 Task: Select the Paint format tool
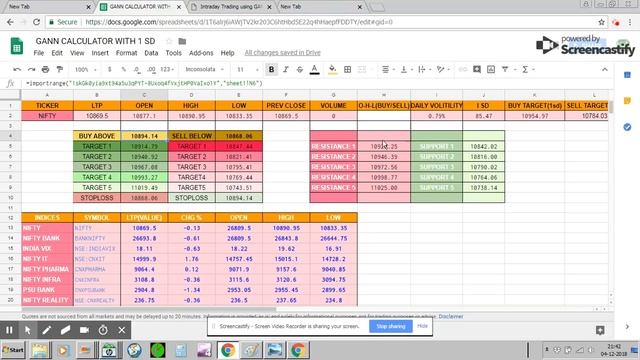(60, 70)
